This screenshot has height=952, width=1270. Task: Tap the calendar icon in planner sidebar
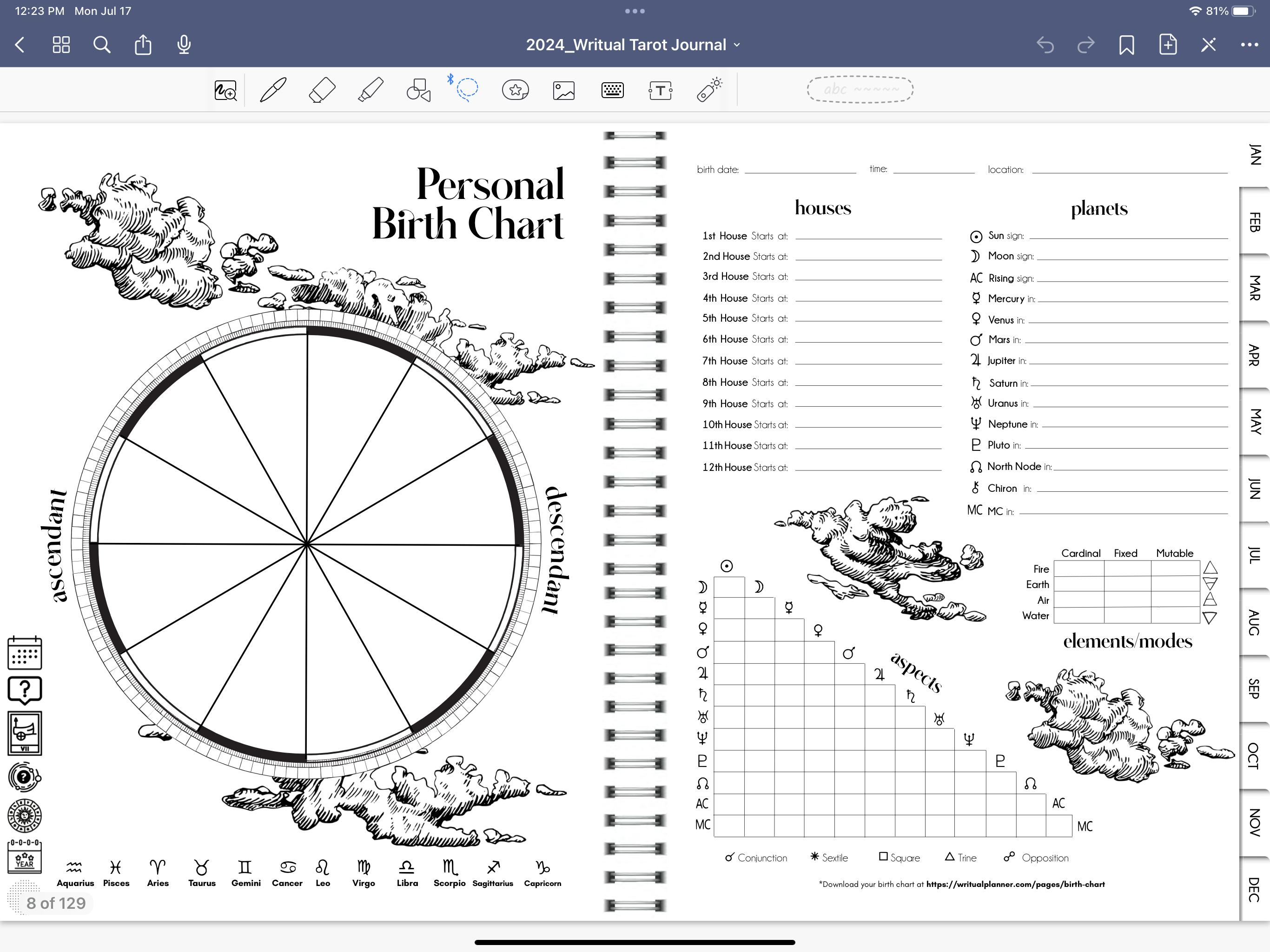coord(25,653)
